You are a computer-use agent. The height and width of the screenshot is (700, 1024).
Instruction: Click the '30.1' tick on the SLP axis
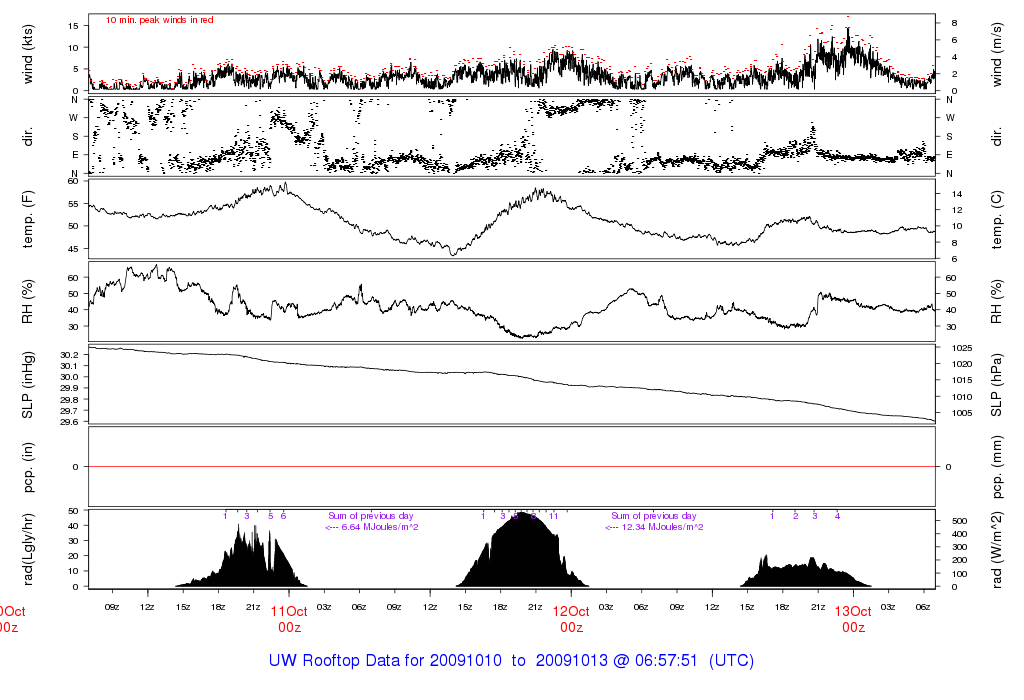[x=70, y=366]
